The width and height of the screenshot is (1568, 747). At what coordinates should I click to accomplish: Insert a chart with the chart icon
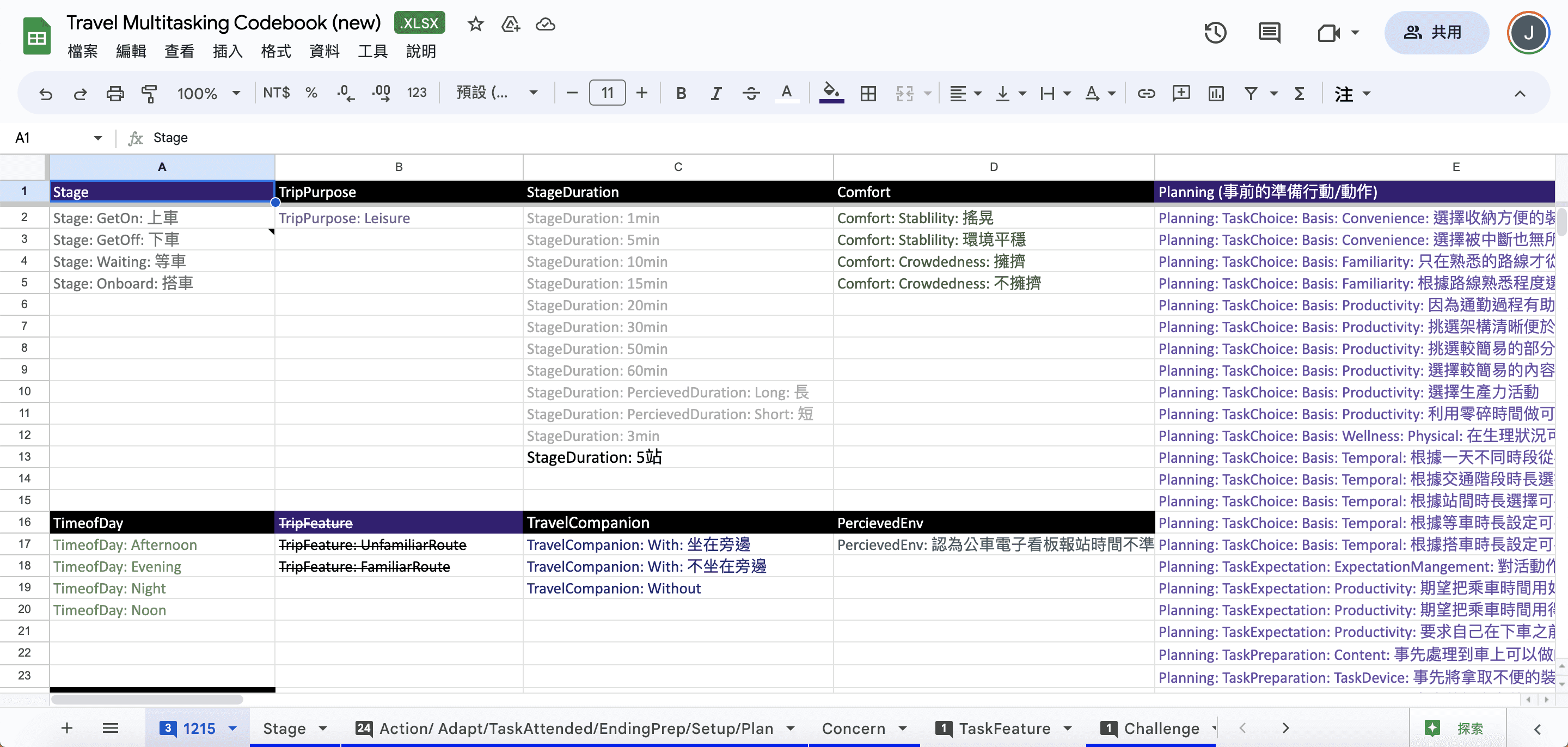1216,94
